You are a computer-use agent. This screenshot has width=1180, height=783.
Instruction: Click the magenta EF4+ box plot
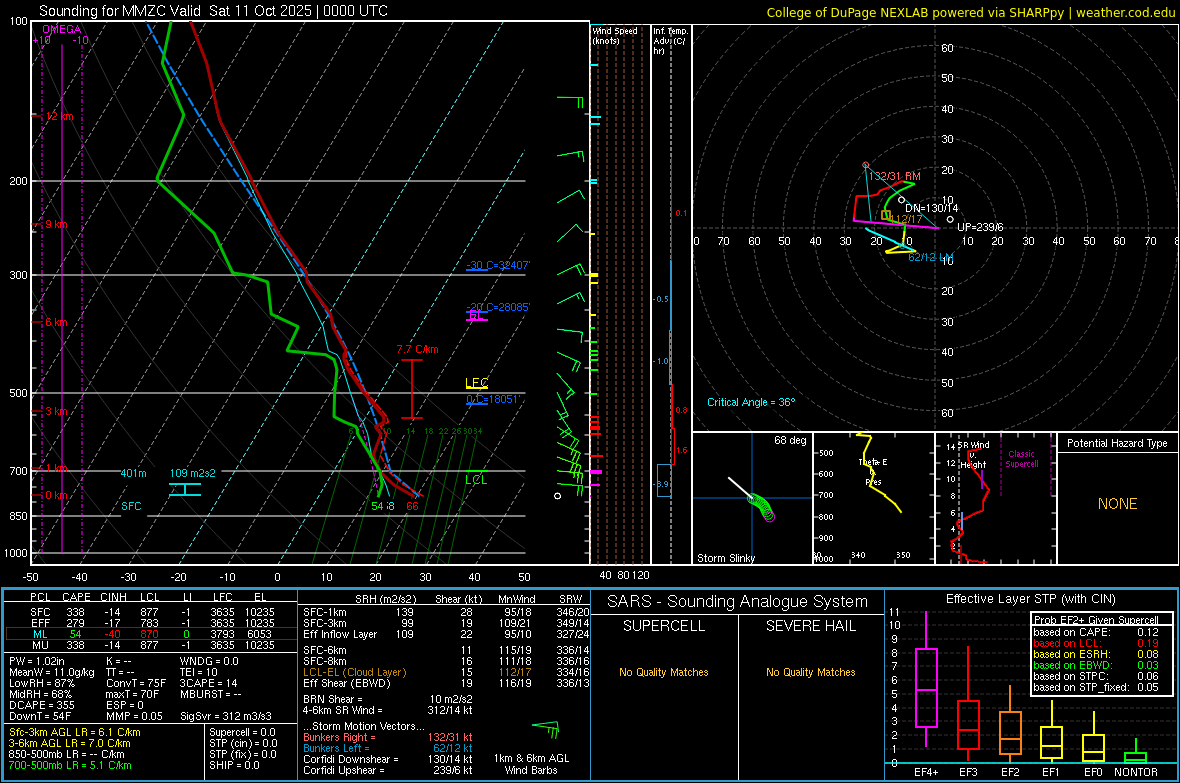point(926,680)
